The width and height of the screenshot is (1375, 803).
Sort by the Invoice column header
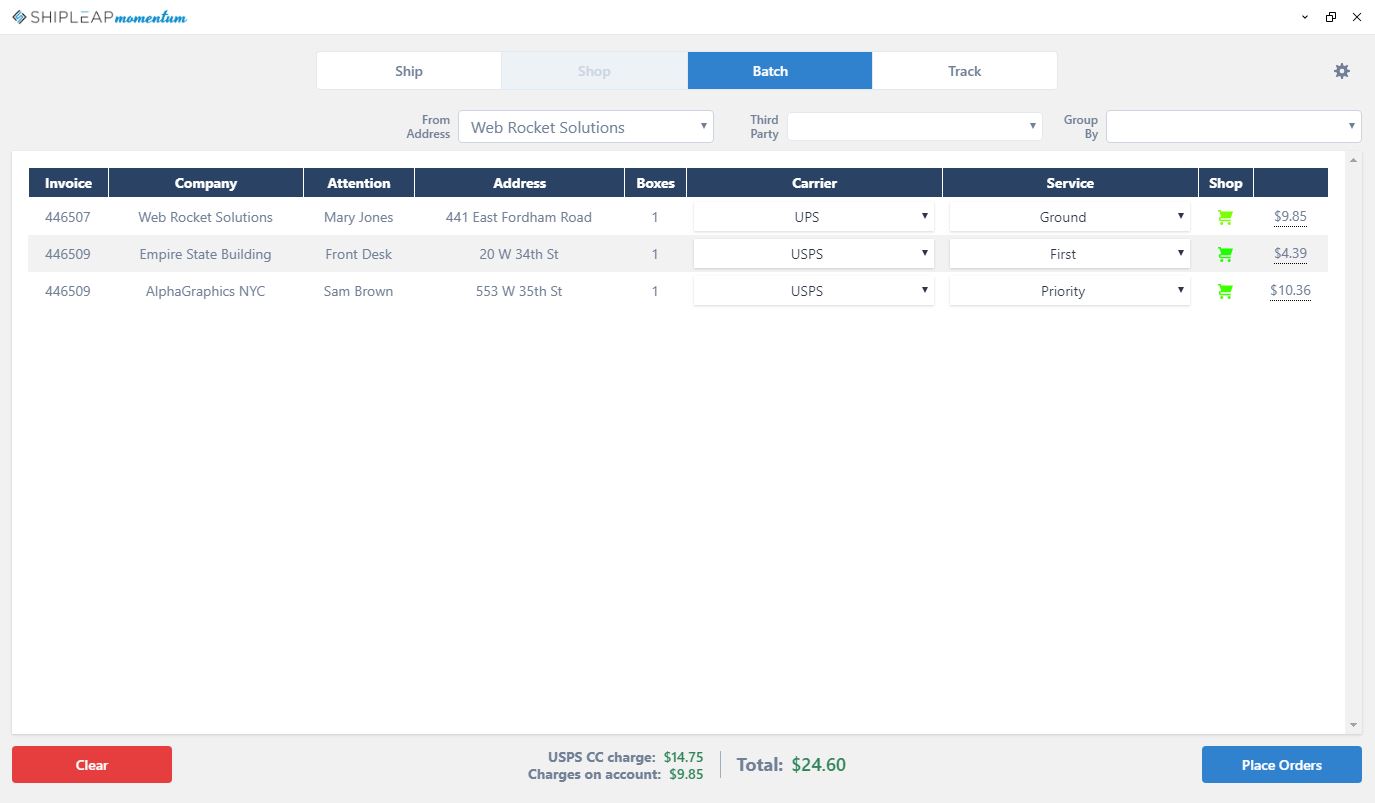click(x=68, y=183)
